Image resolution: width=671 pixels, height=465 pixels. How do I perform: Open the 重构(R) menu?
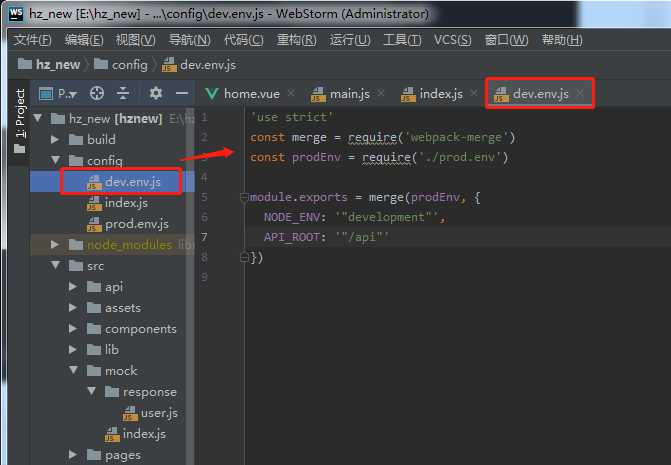[297, 40]
